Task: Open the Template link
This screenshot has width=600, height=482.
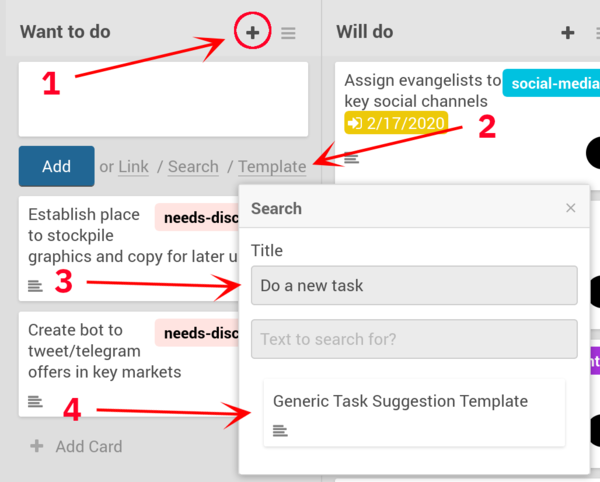Action: [272, 167]
